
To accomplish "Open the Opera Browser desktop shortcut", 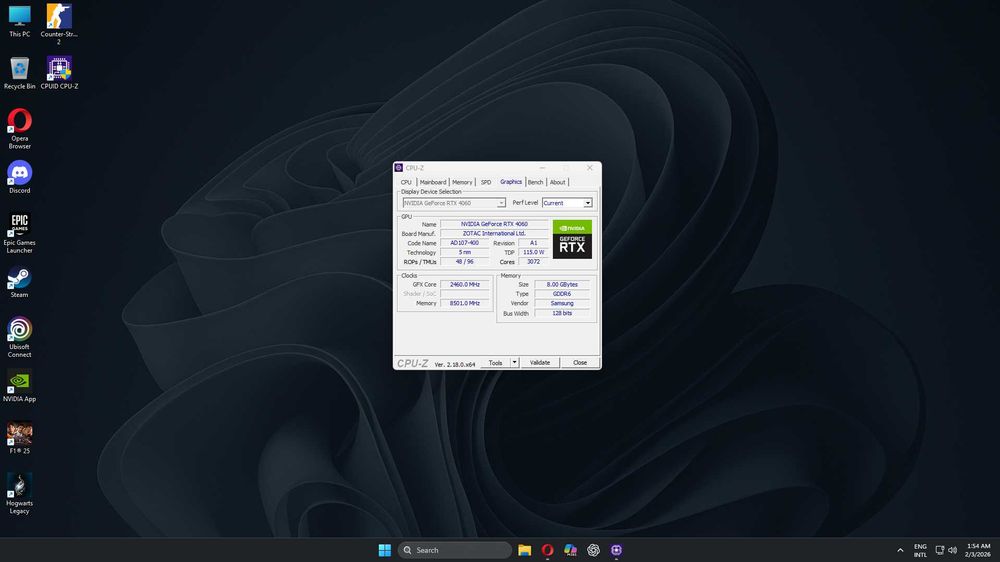I will 19,129.
